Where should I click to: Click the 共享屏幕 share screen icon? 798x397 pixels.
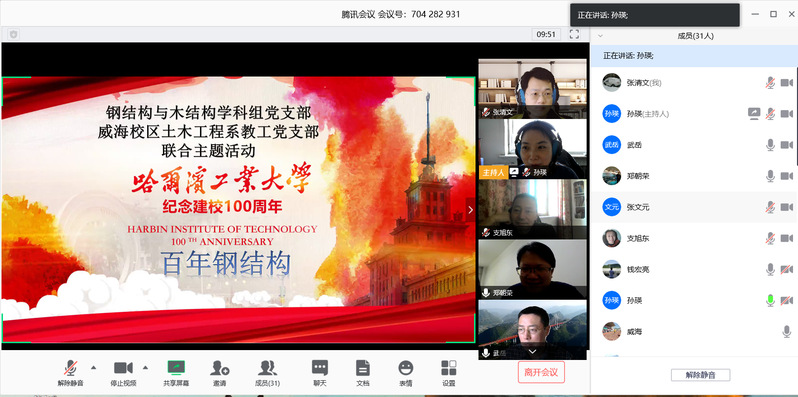pyautogui.click(x=176, y=368)
